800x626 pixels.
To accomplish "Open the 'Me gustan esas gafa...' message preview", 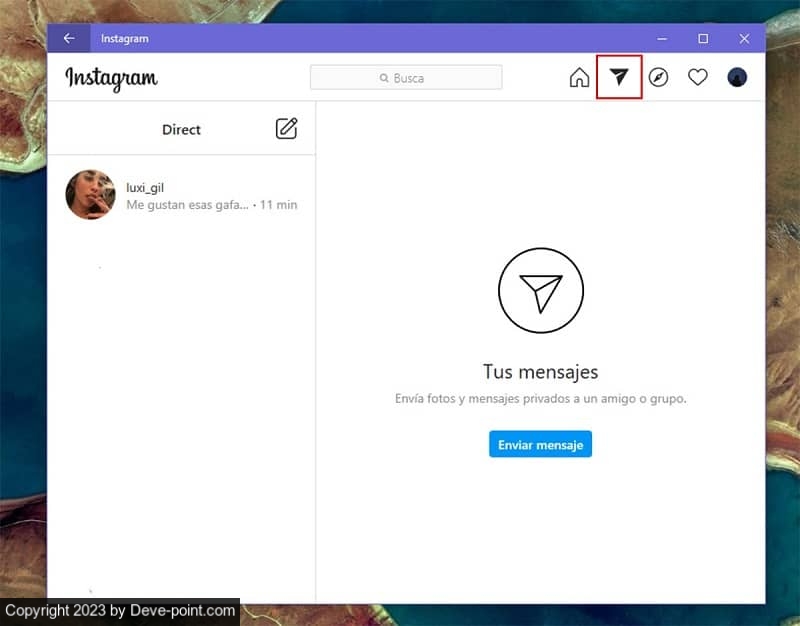I will [x=186, y=205].
